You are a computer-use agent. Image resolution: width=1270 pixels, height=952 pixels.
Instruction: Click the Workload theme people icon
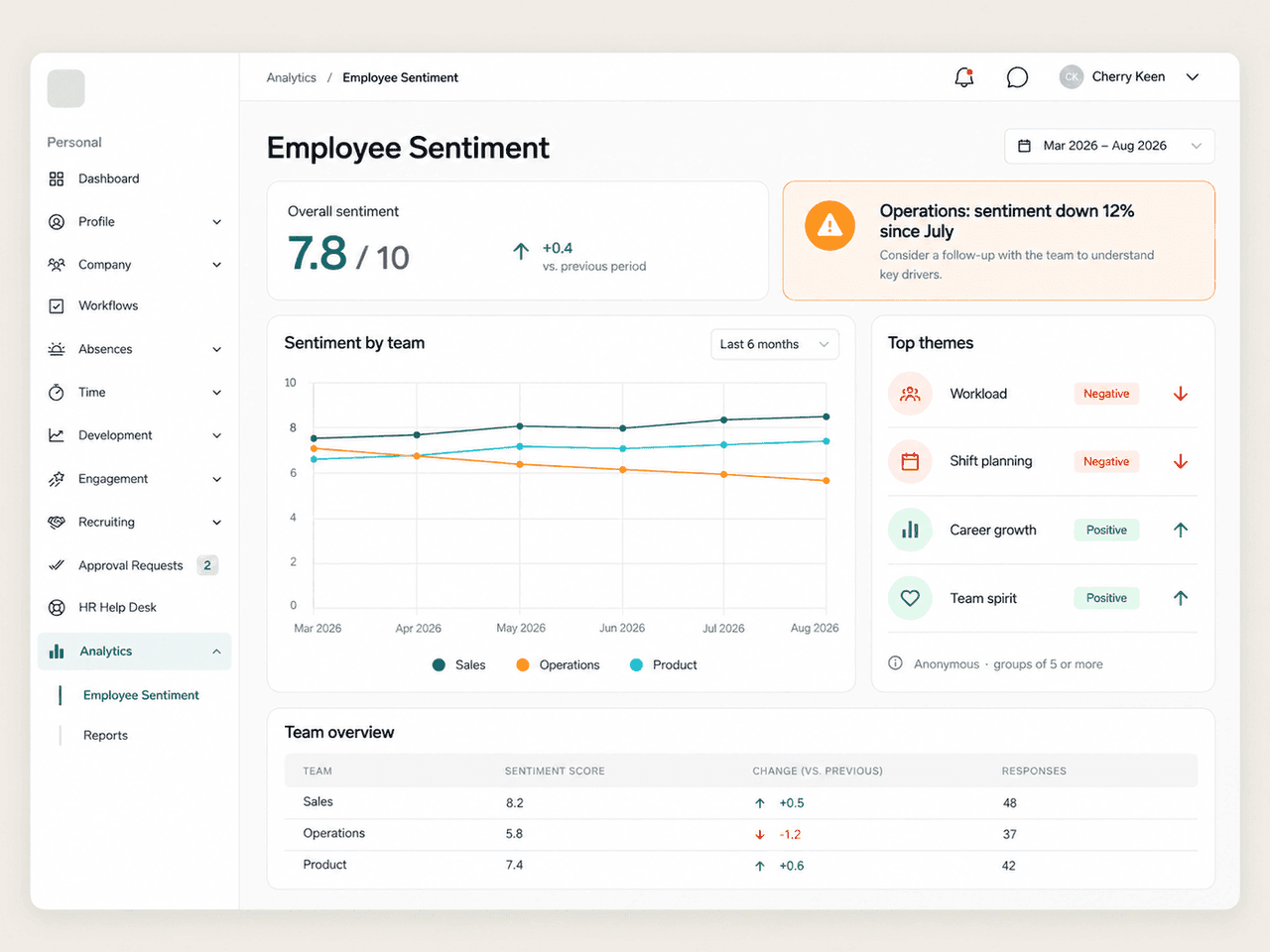pyautogui.click(x=910, y=394)
